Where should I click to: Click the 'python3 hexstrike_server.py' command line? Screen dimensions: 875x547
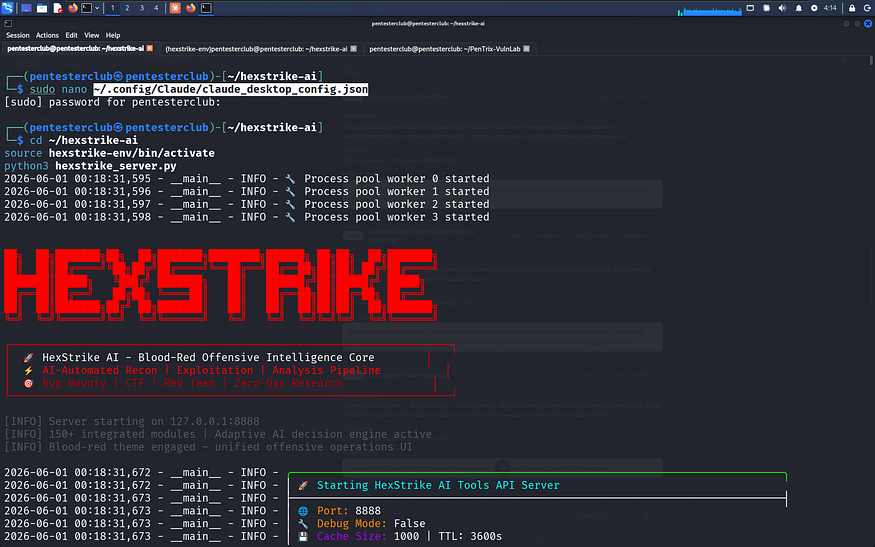(90, 166)
